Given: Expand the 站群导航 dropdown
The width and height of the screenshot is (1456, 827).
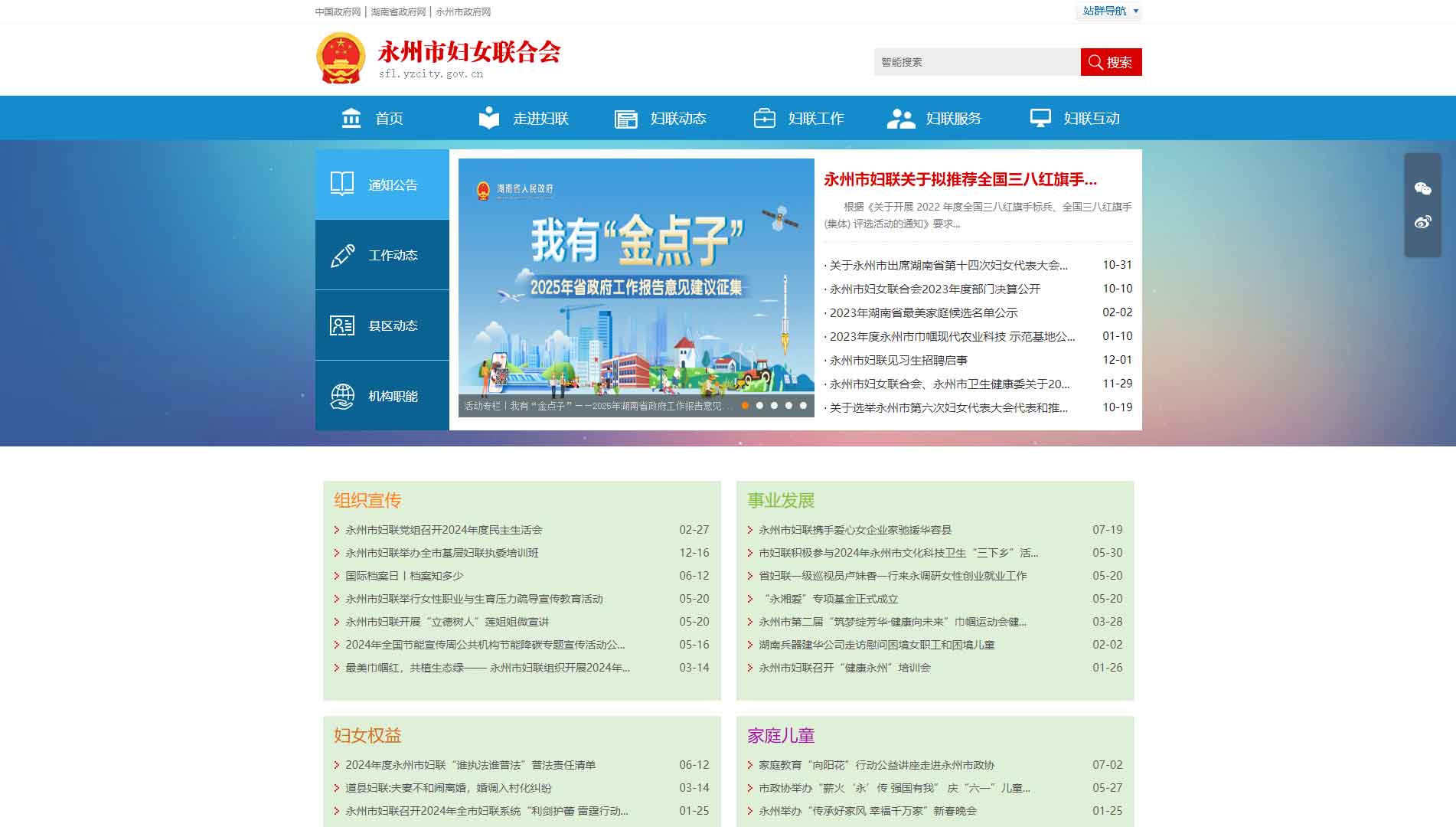Looking at the screenshot, I should point(1109,11).
